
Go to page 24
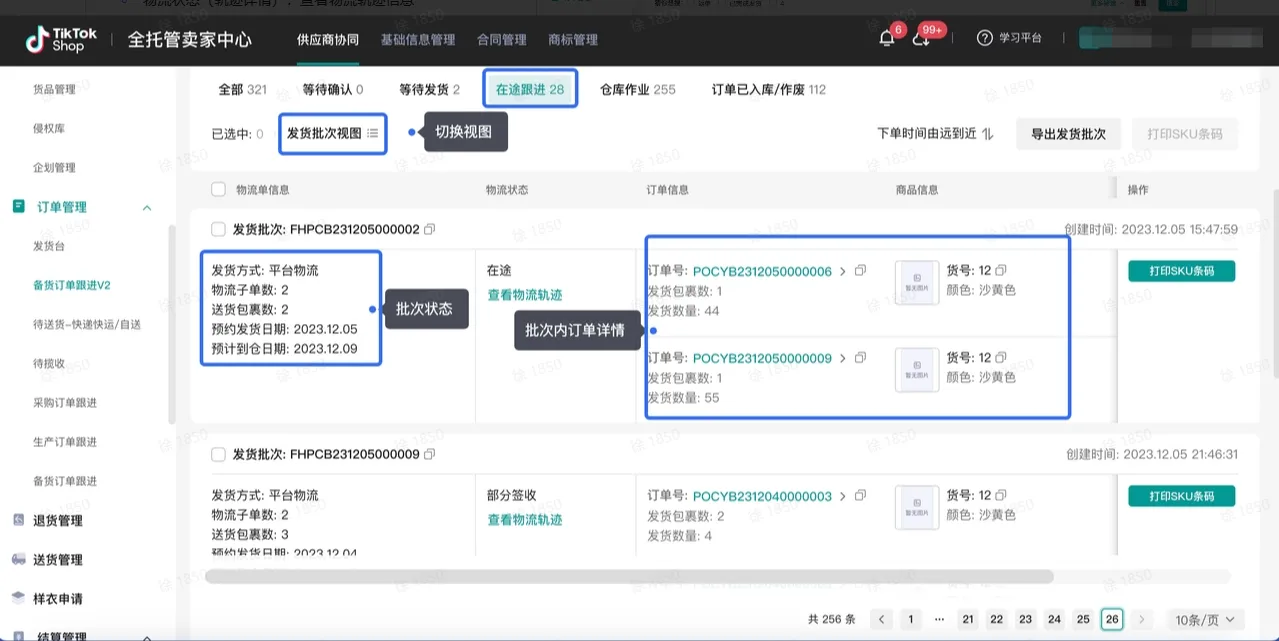coord(1054,619)
